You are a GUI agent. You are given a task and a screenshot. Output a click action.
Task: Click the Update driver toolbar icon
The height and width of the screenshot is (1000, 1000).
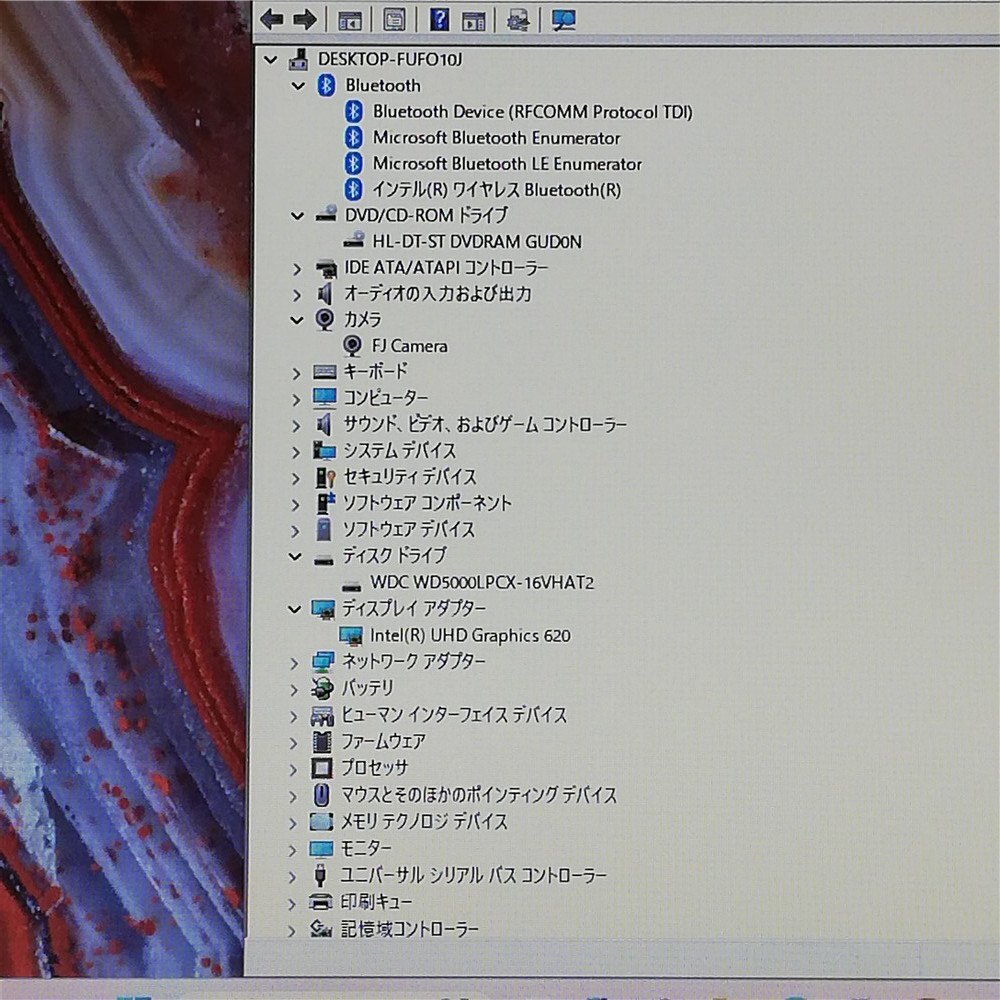point(518,20)
